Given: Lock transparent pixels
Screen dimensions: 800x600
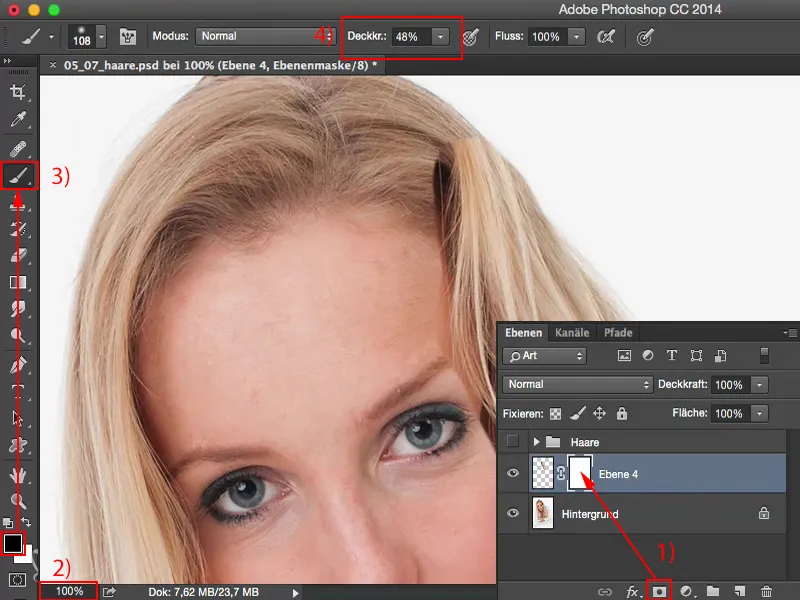Looking at the screenshot, I should click(556, 414).
